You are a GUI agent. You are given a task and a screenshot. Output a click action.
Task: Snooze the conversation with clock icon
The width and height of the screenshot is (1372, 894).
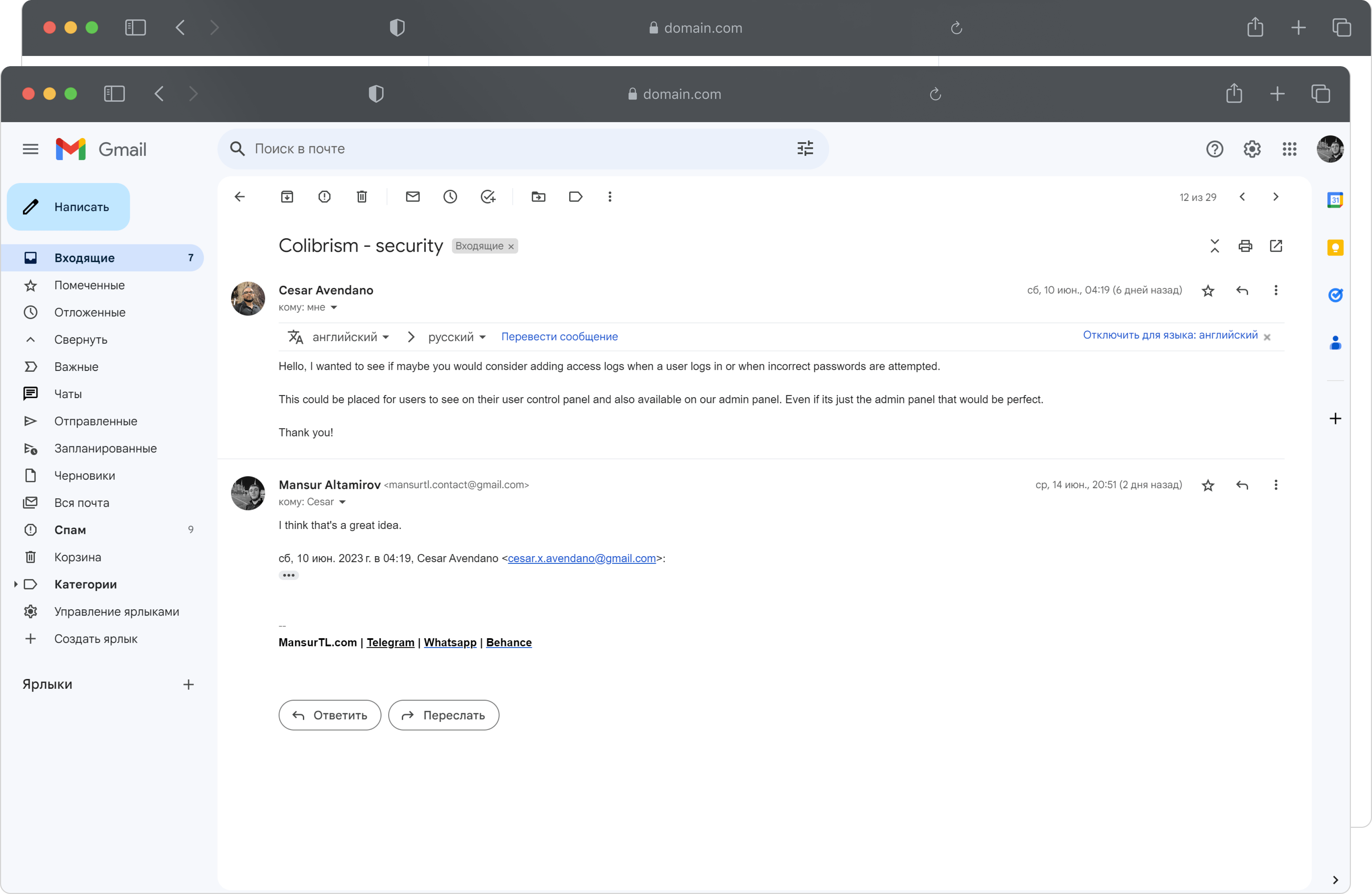click(x=450, y=197)
